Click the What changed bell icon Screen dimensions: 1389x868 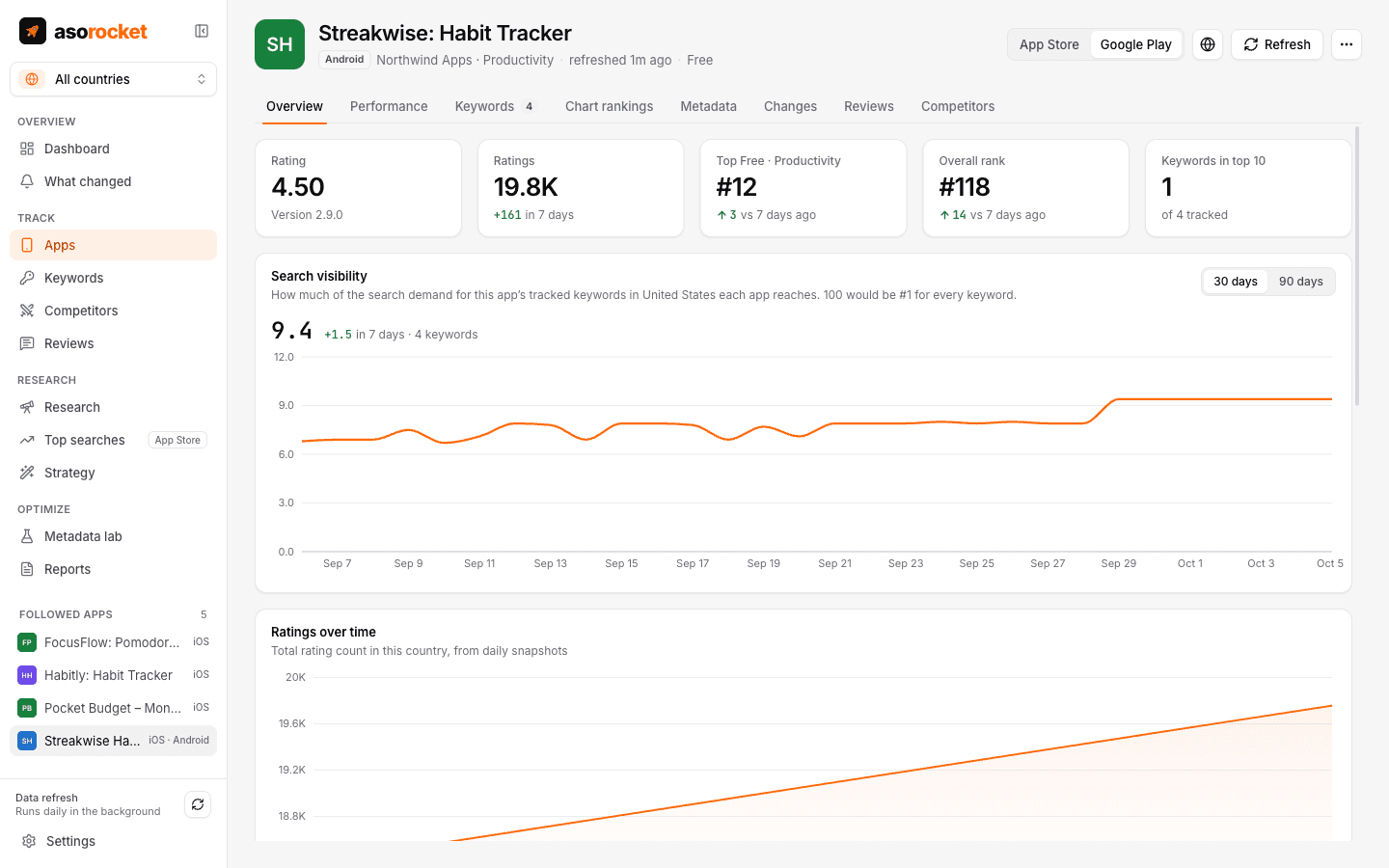pyautogui.click(x=27, y=181)
